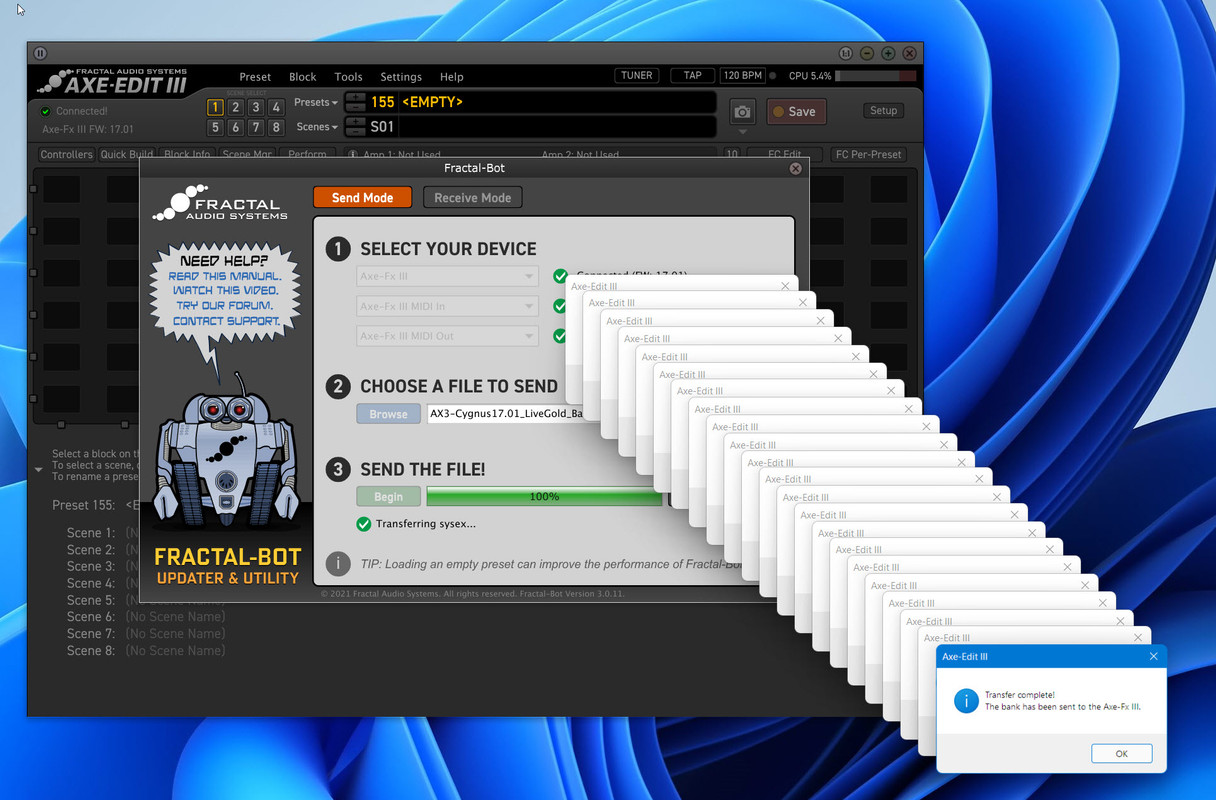The width and height of the screenshot is (1216, 800).
Task: Open the Presets dropdown
Action: [316, 102]
